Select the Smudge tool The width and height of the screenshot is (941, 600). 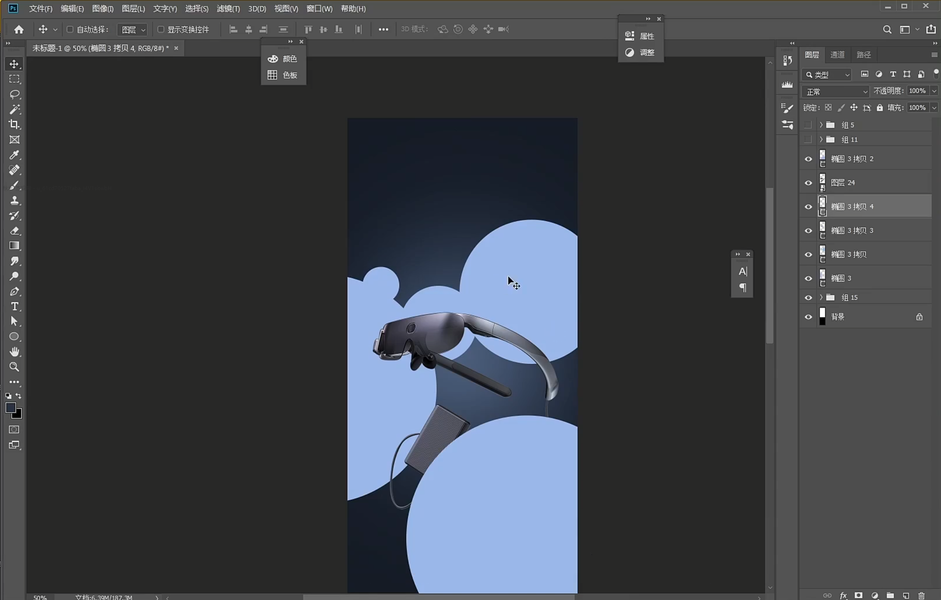tap(14, 261)
